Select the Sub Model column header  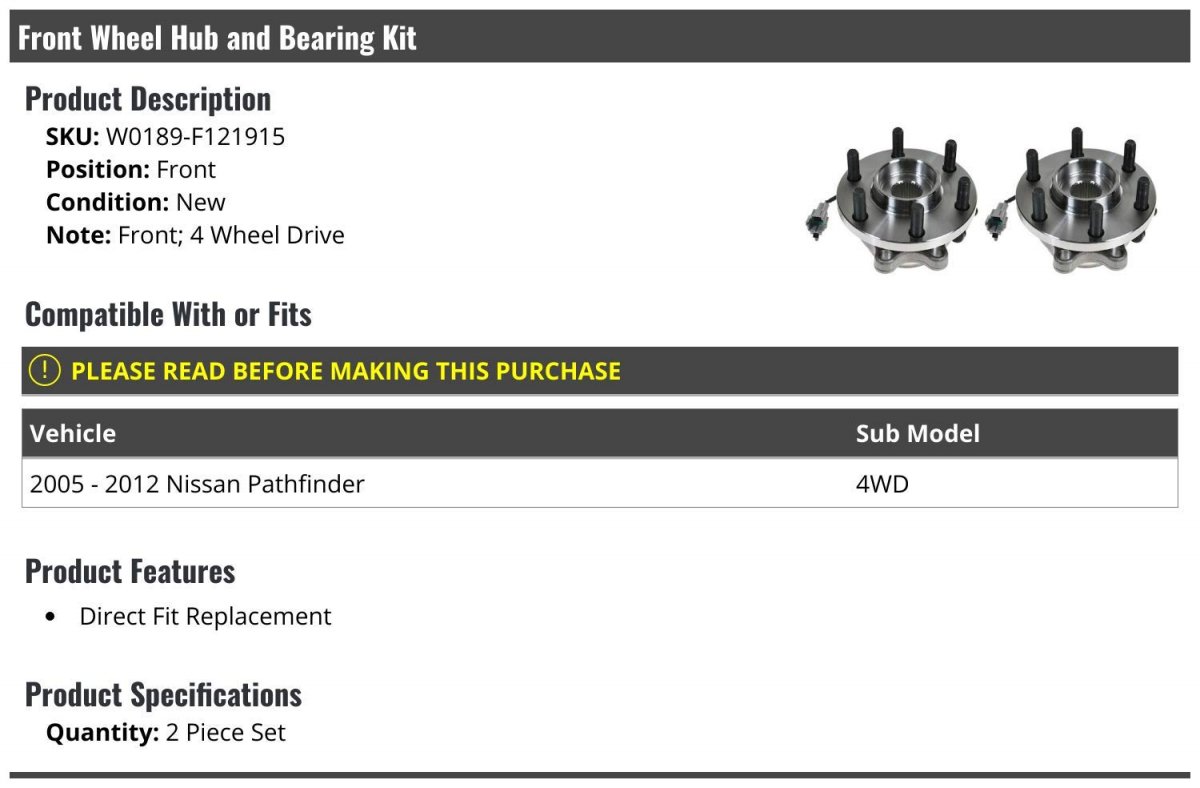[917, 433]
